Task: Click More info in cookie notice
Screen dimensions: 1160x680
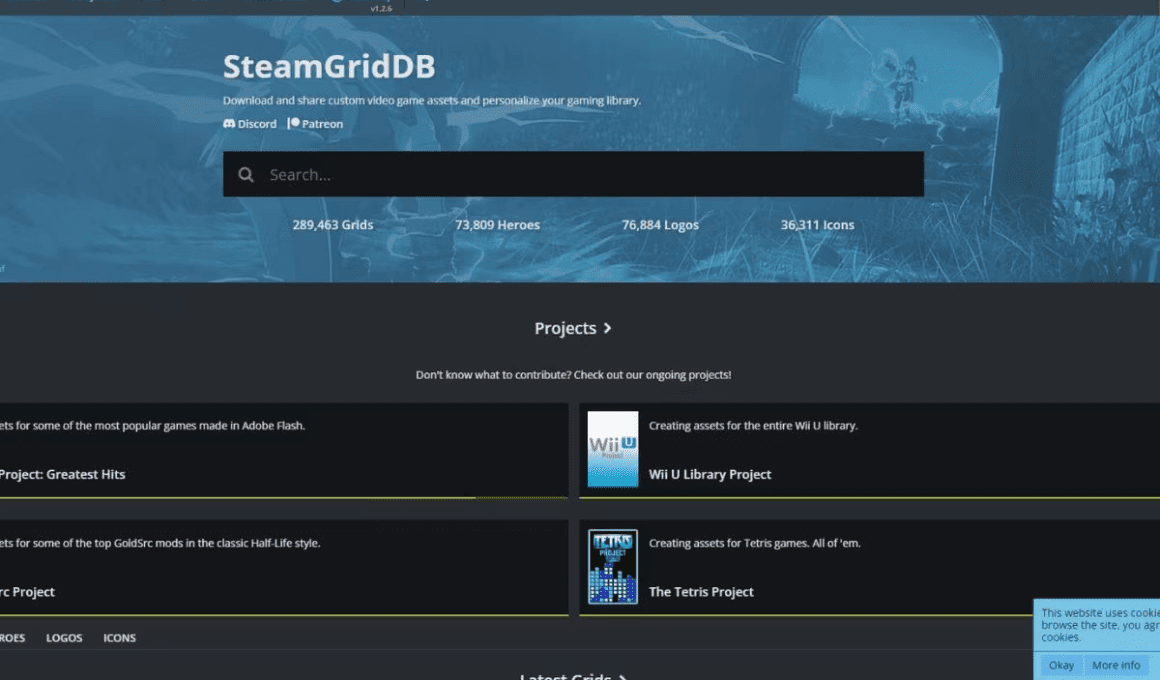Action: coord(1116,665)
